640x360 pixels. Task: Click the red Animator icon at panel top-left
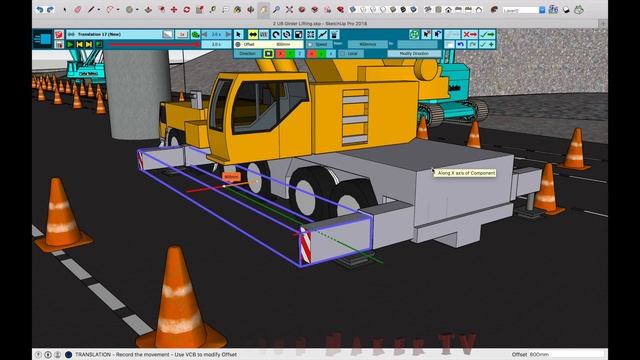pyautogui.click(x=59, y=34)
